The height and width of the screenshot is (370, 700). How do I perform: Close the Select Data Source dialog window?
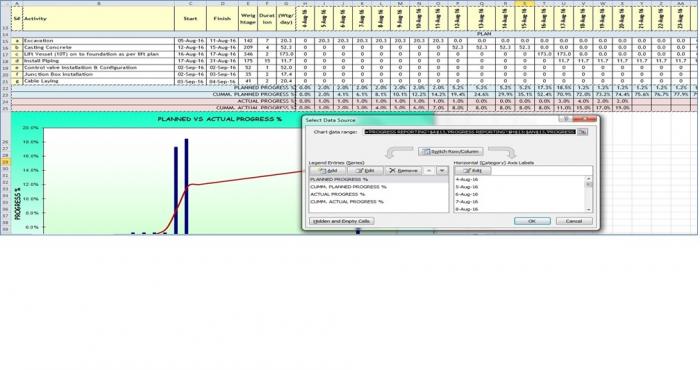click(585, 120)
